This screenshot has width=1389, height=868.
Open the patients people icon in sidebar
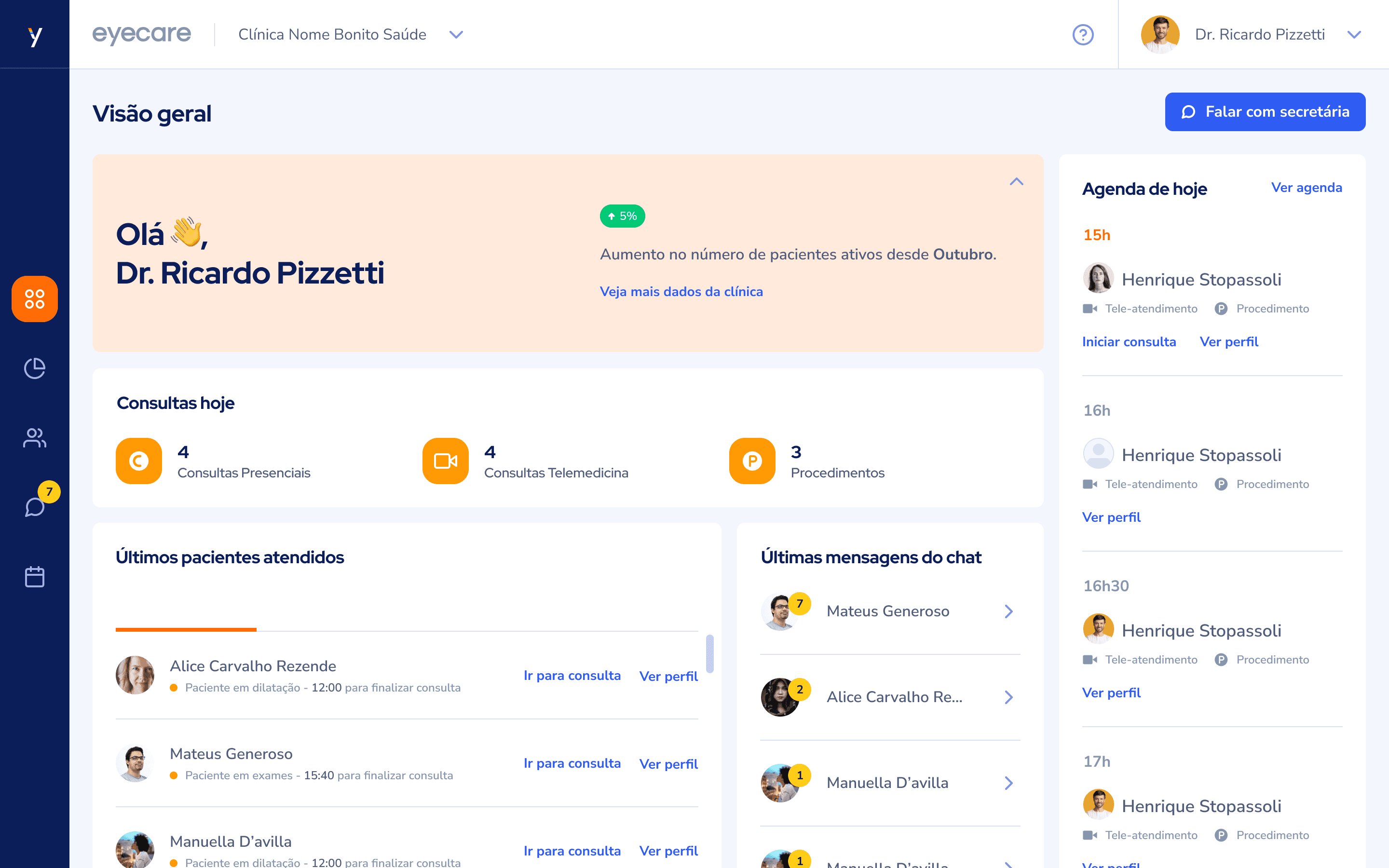click(x=34, y=438)
